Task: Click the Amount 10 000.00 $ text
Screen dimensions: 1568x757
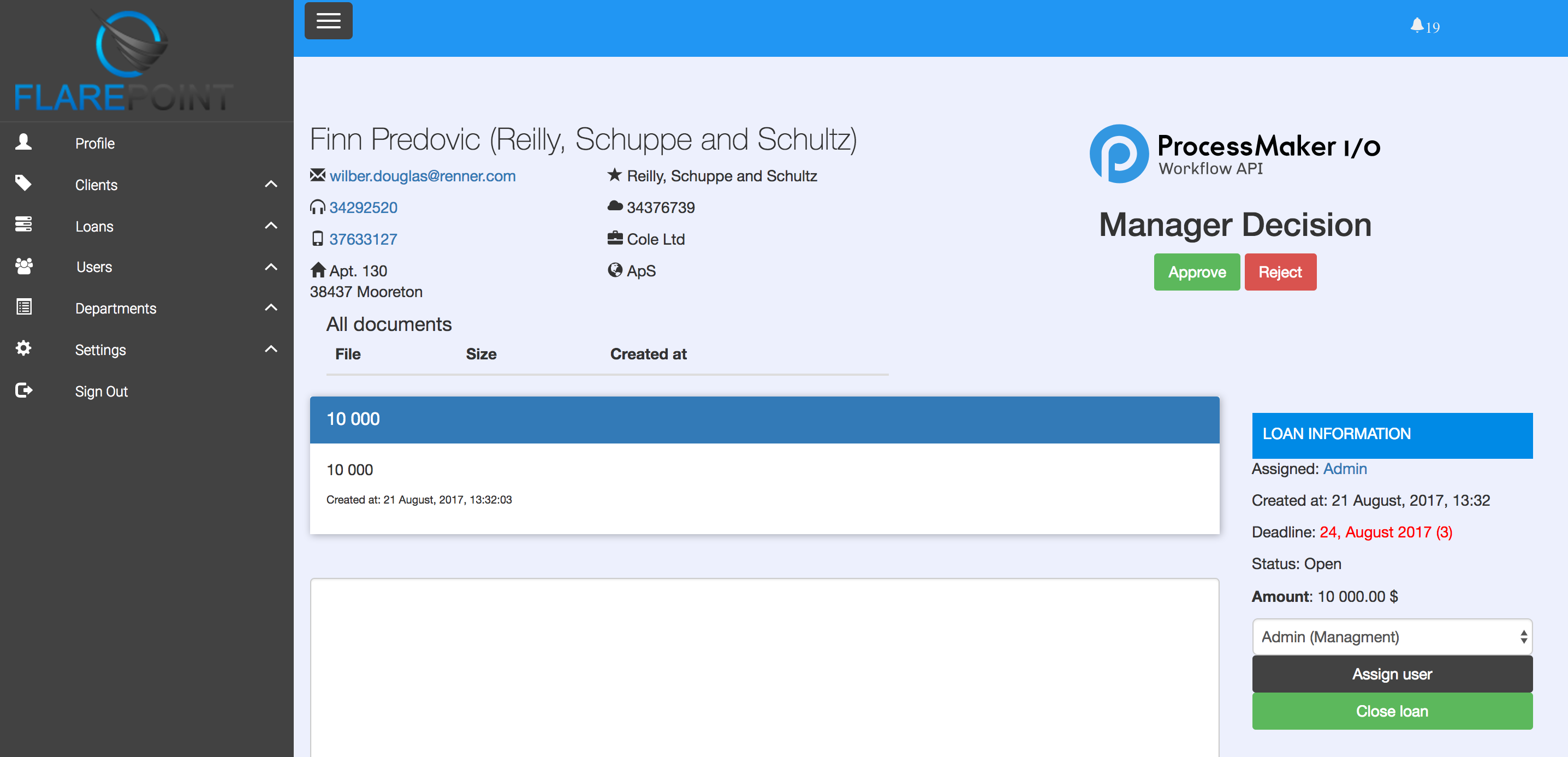Action: pyautogui.click(x=1325, y=597)
